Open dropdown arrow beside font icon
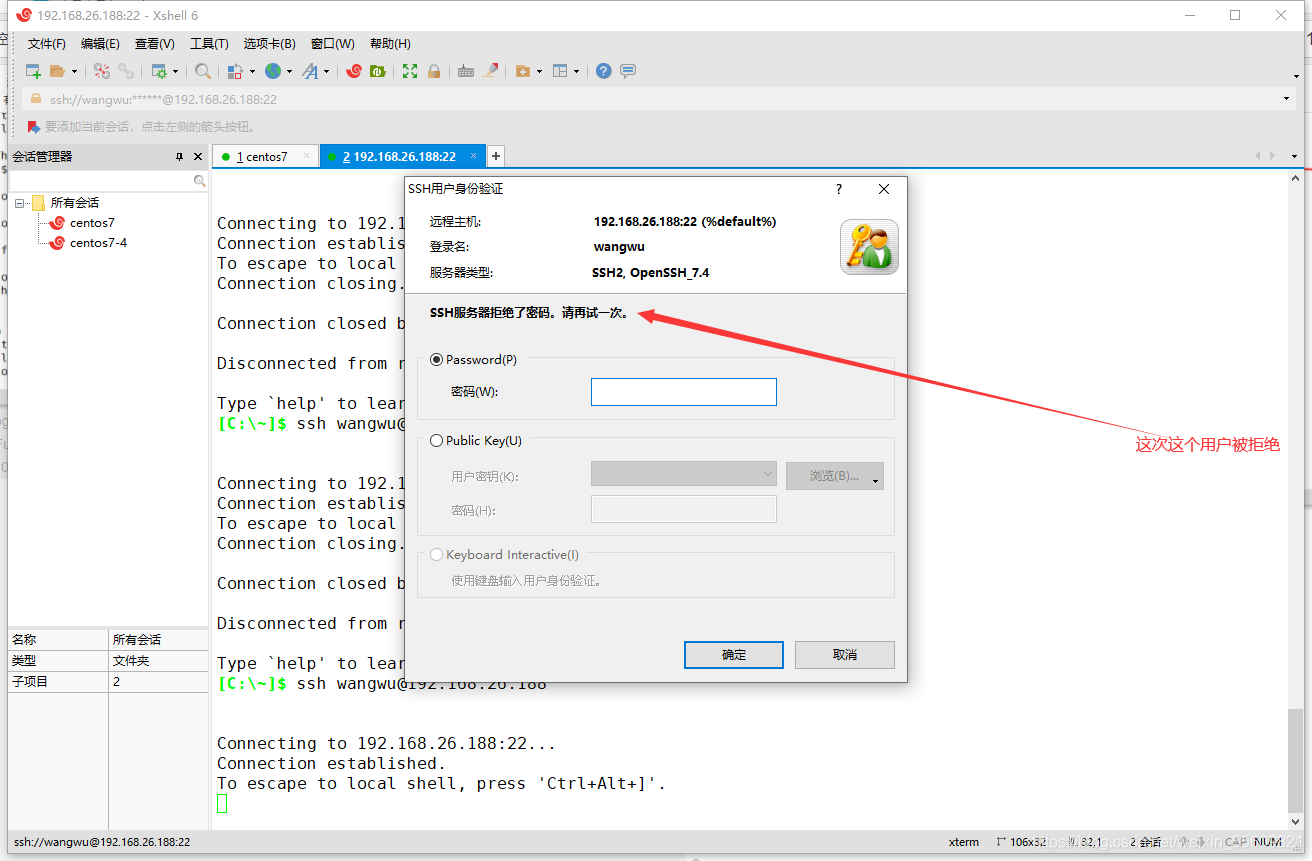Image resolution: width=1312 pixels, height=861 pixels. (x=326, y=71)
